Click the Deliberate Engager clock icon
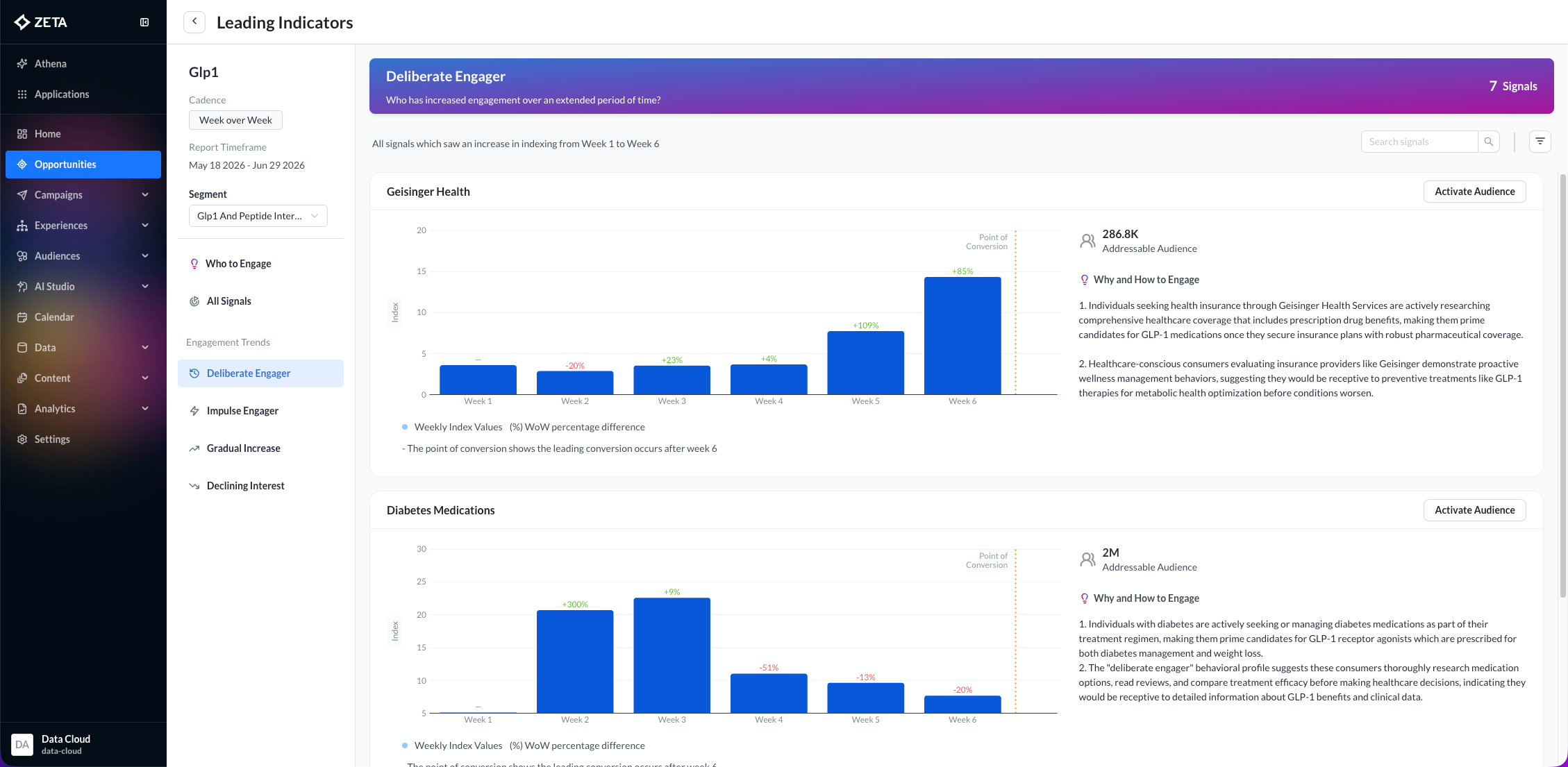This screenshot has height=767, width=1568. tap(194, 373)
